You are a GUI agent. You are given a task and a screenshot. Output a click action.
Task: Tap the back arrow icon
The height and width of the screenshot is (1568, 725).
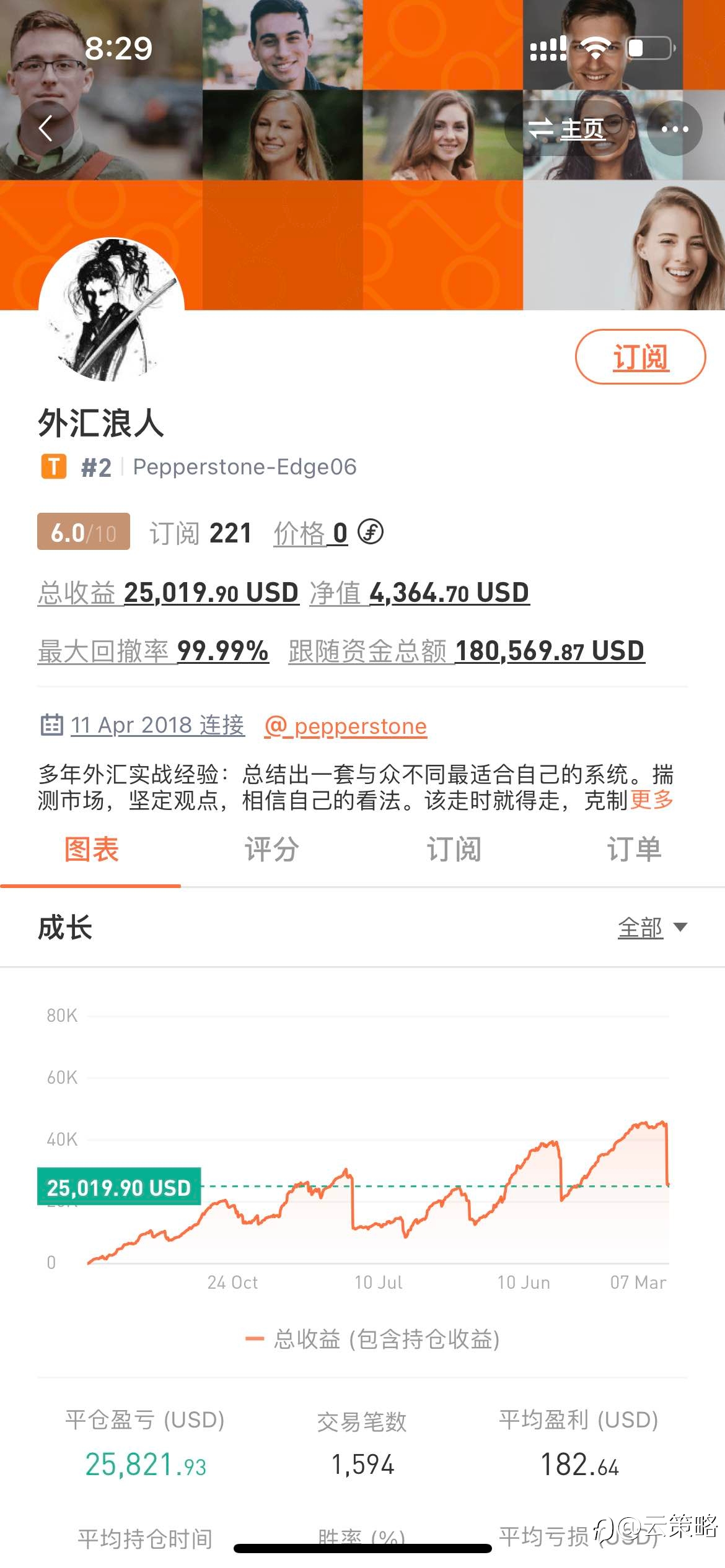tap(46, 129)
